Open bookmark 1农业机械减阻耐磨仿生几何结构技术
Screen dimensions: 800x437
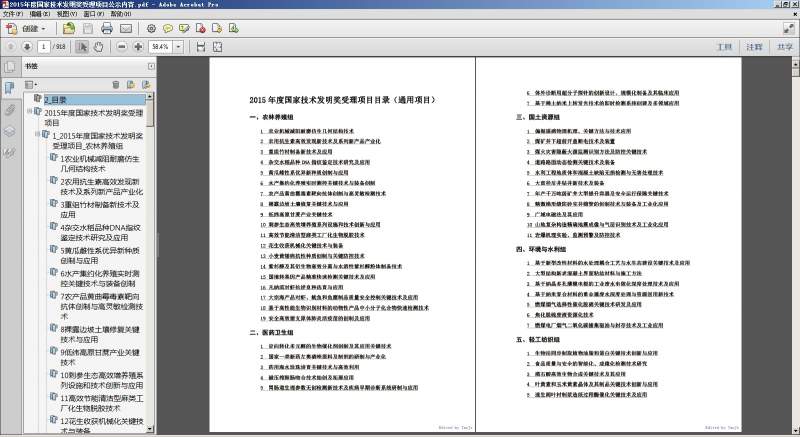click(99, 164)
